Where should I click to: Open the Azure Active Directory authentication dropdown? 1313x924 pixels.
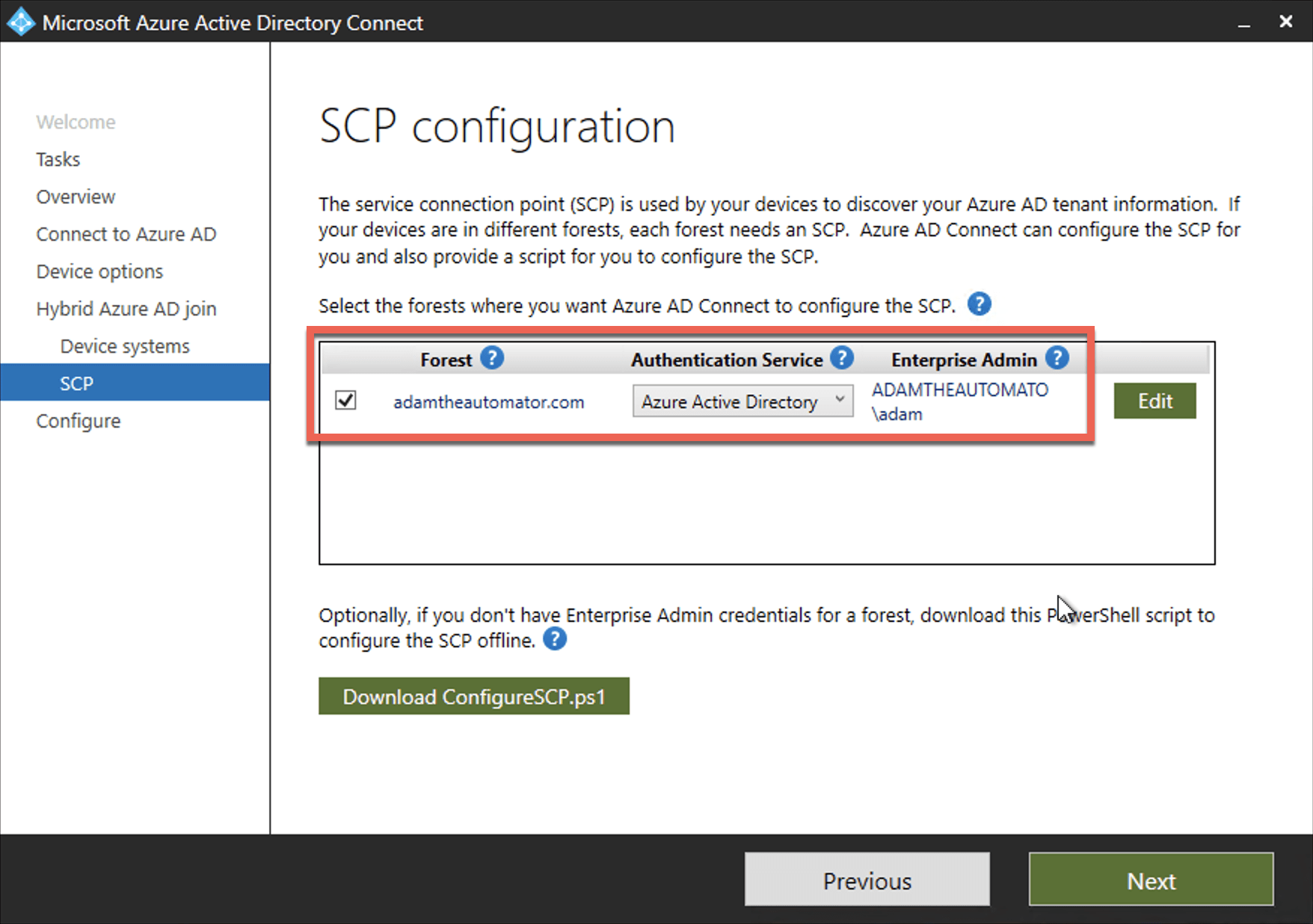(742, 401)
